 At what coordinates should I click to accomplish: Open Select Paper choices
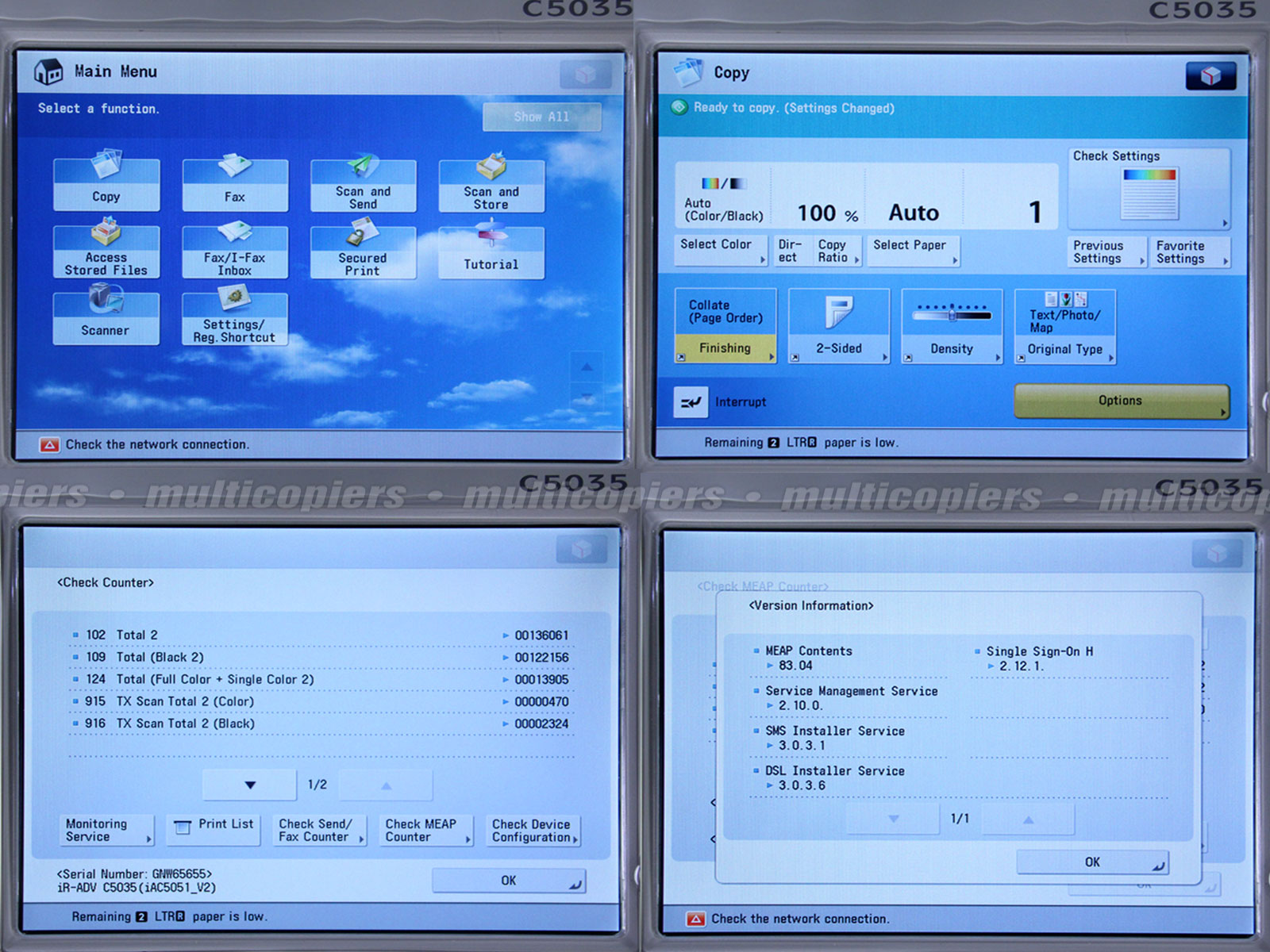click(913, 250)
